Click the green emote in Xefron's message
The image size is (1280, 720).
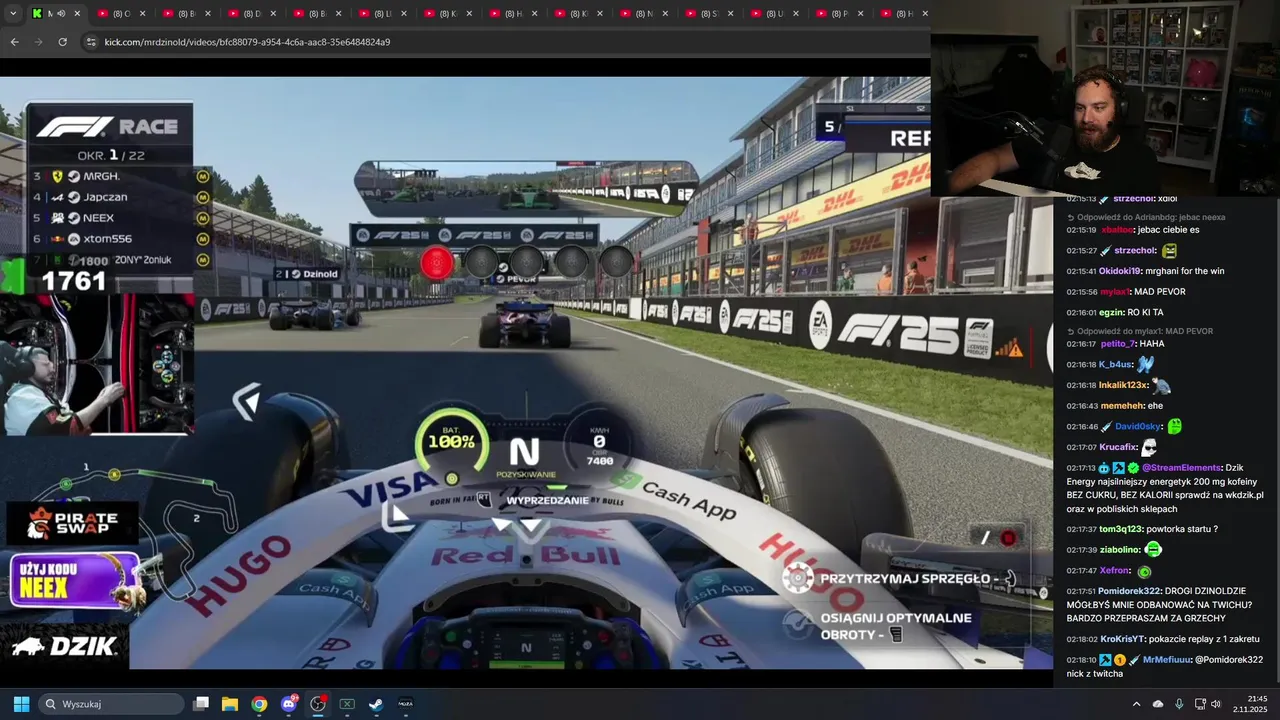1144,571
